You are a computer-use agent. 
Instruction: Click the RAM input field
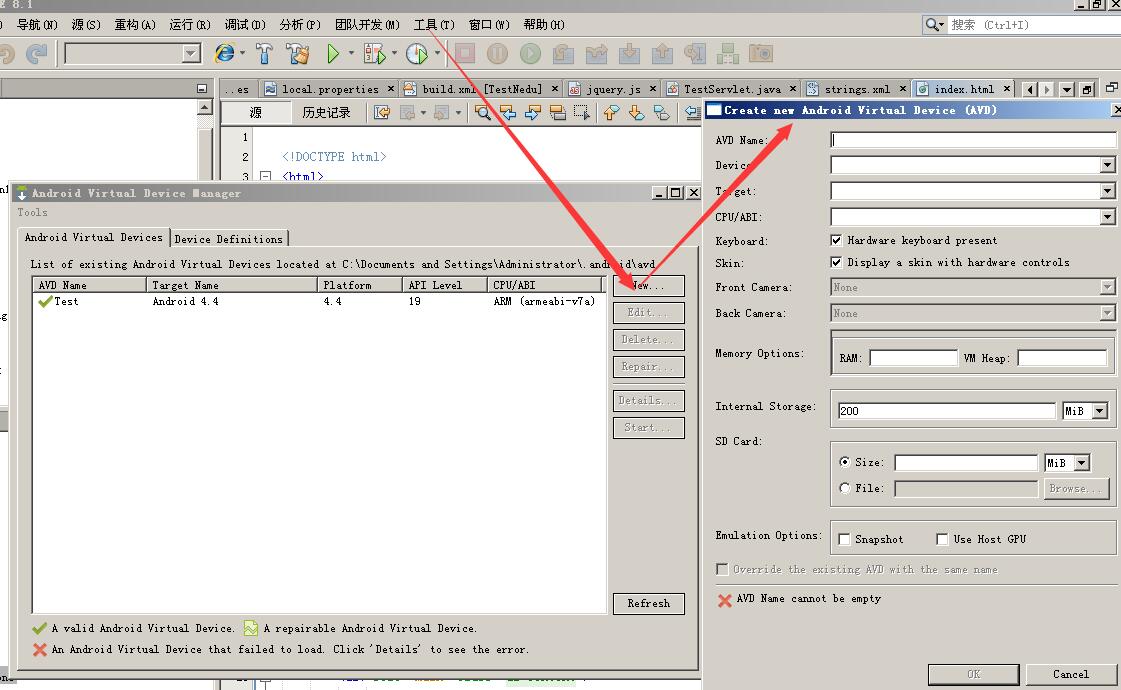pyautogui.click(x=913, y=358)
